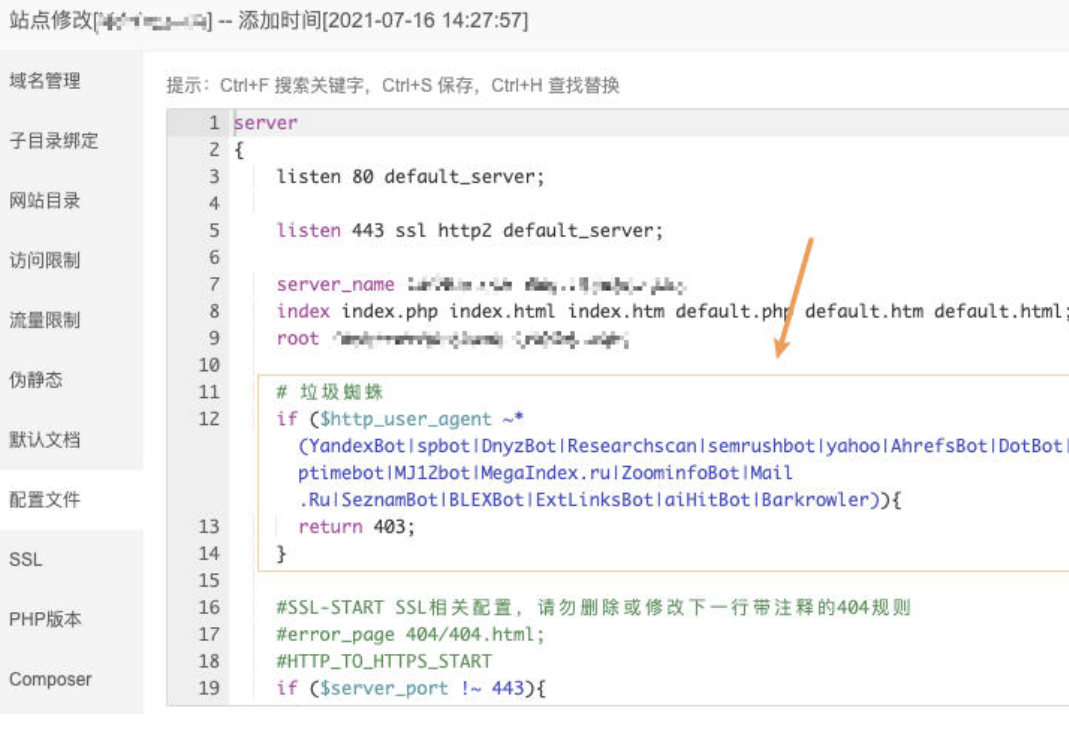Image resolution: width=1069 pixels, height=731 pixels.
Task: Click the 'listen 80 default_server;' code line
Action: click(410, 177)
